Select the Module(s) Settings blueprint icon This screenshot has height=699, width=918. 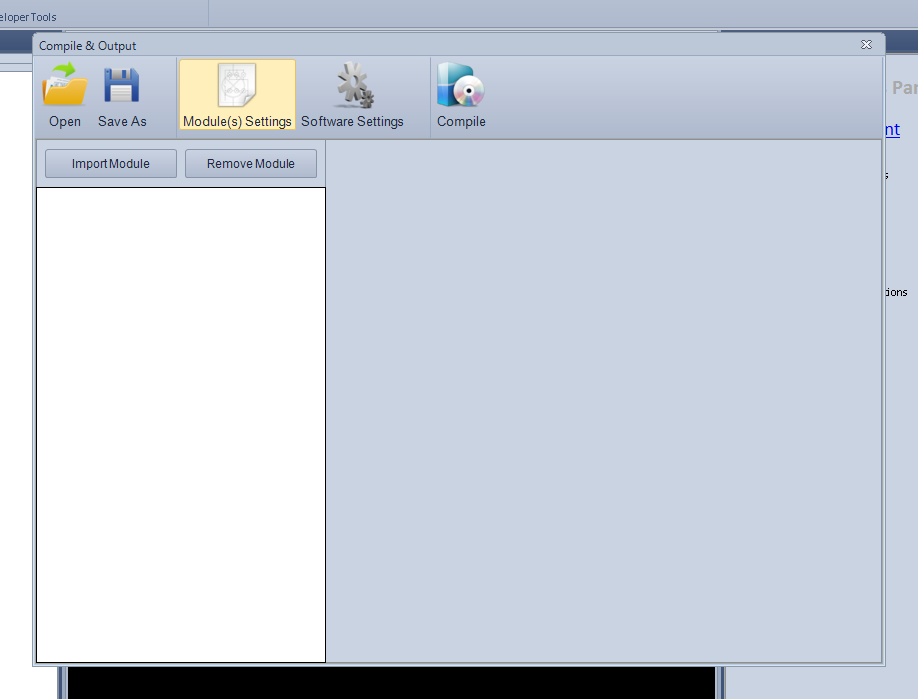pyautogui.click(x=237, y=85)
